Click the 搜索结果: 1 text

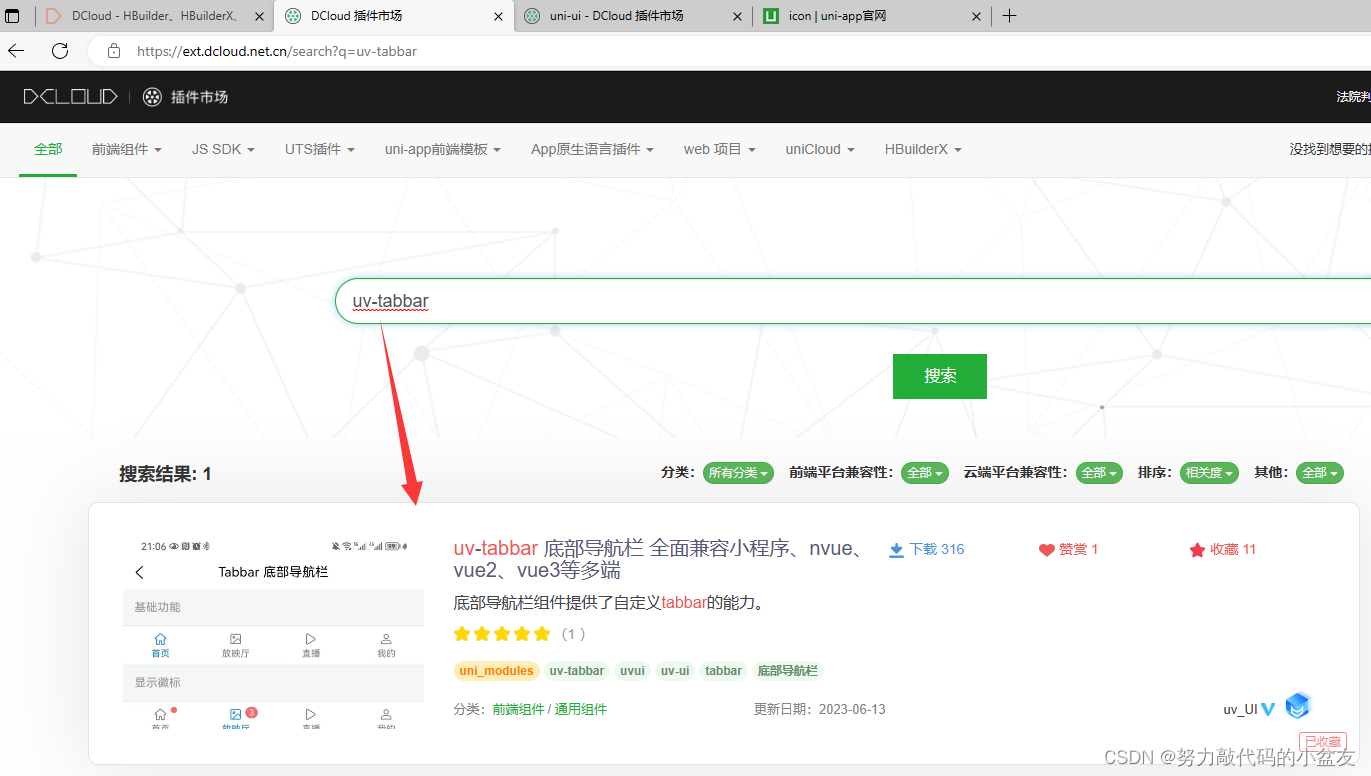point(165,473)
